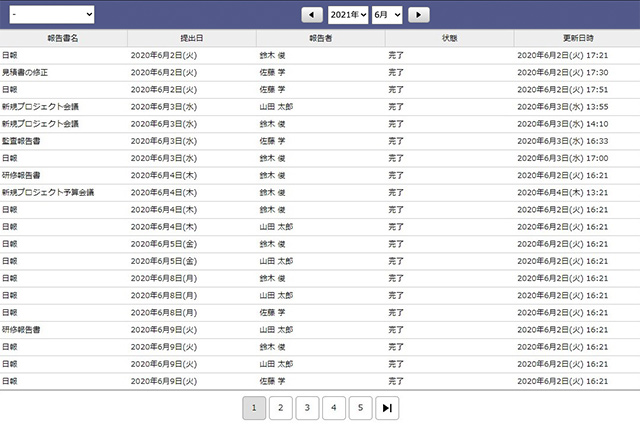
Task: Open the 見積書の修正 report row
Action: 320,73
